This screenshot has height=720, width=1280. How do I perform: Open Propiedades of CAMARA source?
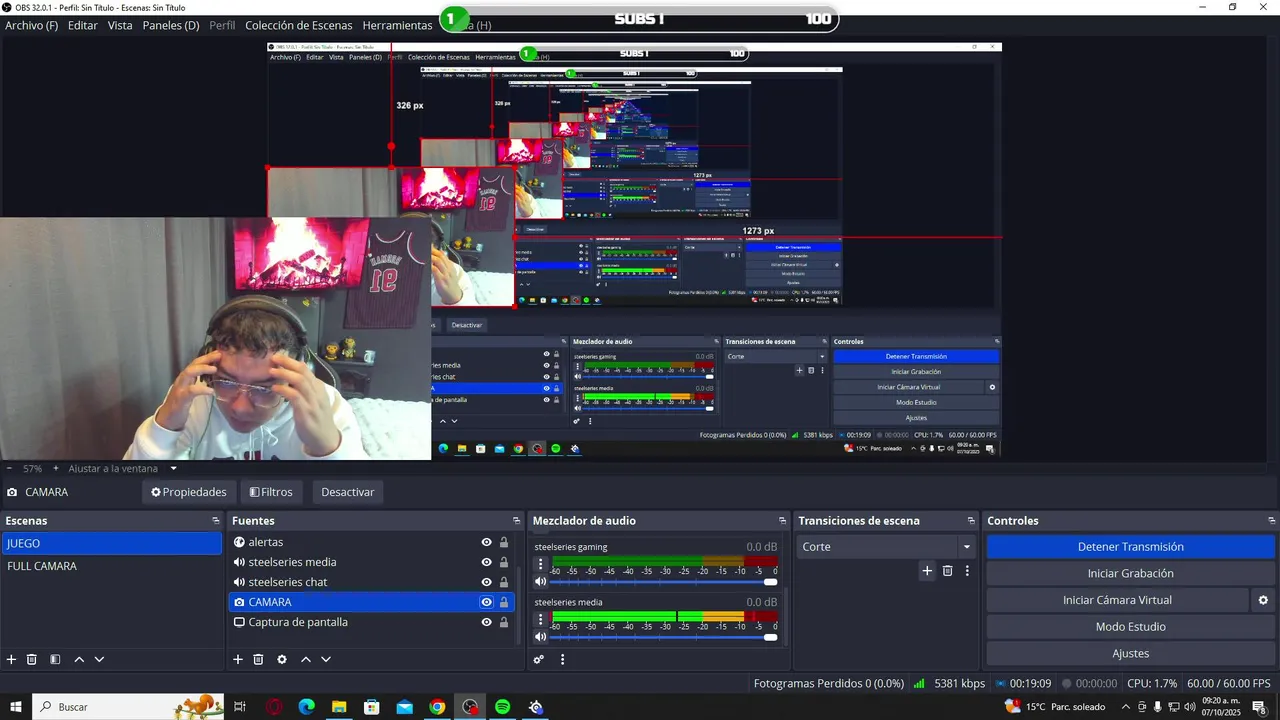click(189, 492)
